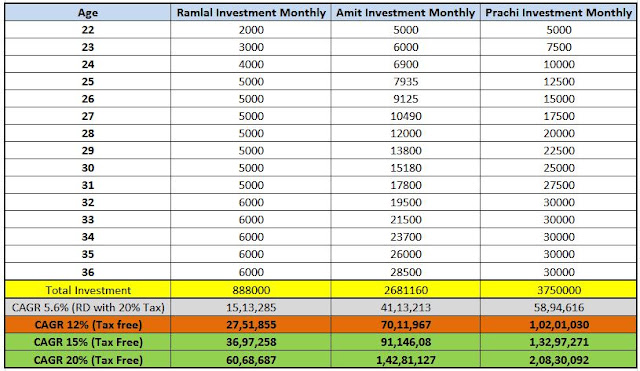Select the CAGR 15% (Tax Free) label
This screenshot has height=371, width=640.
point(88,342)
